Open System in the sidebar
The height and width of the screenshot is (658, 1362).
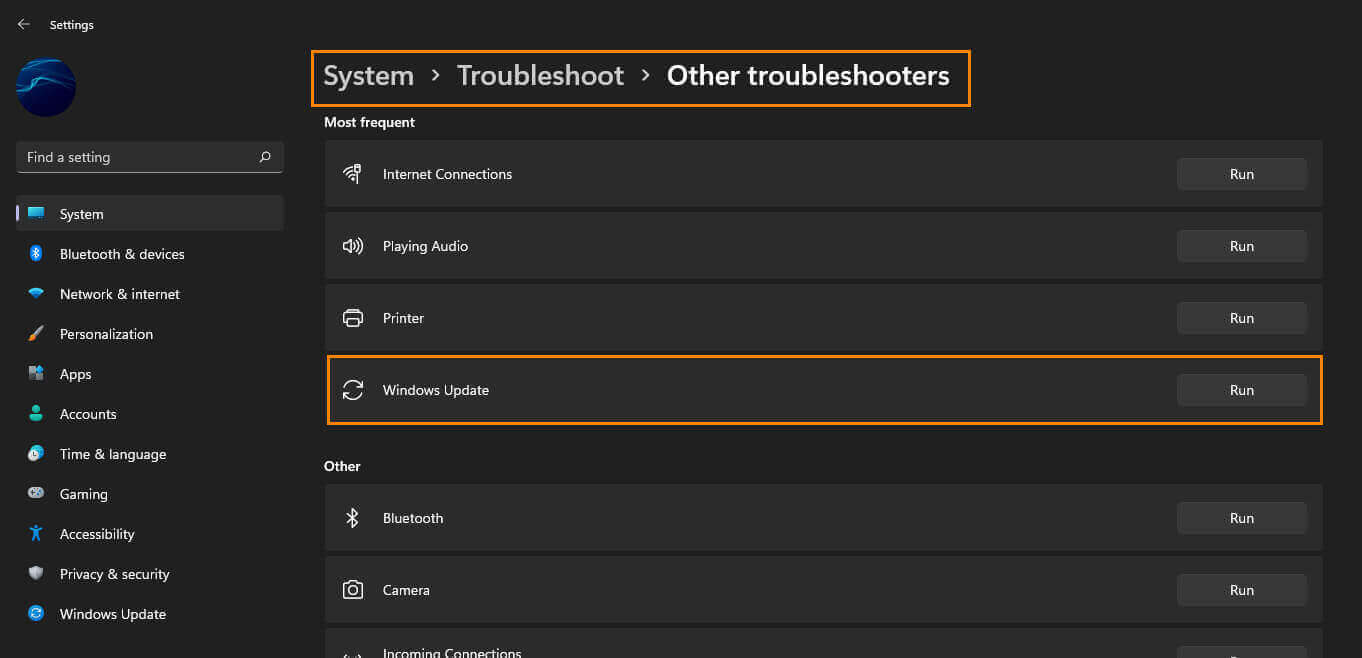[x=150, y=214]
